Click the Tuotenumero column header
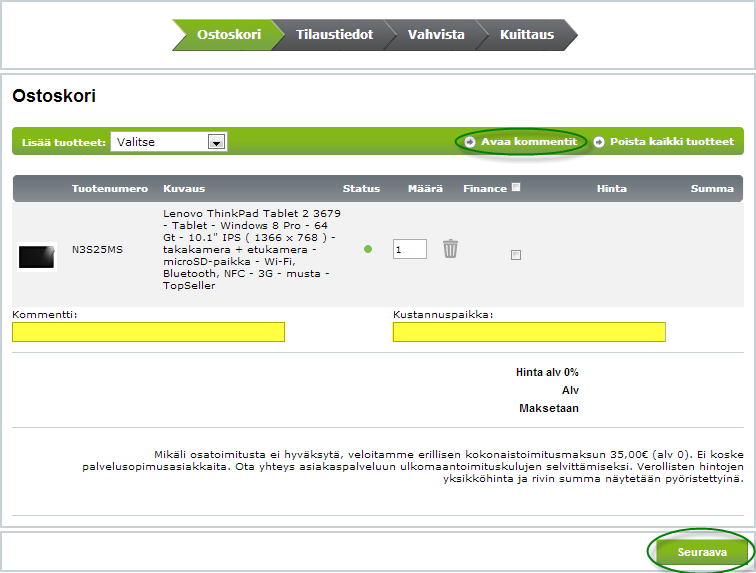The image size is (756, 573). coord(110,189)
